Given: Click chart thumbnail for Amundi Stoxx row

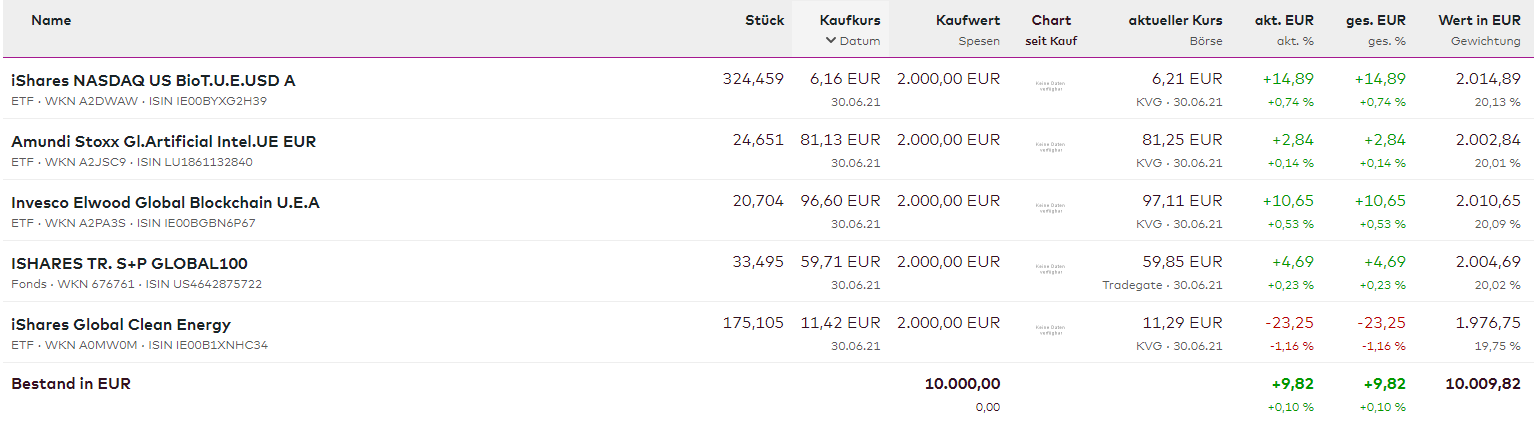Looking at the screenshot, I should click(x=1050, y=148).
